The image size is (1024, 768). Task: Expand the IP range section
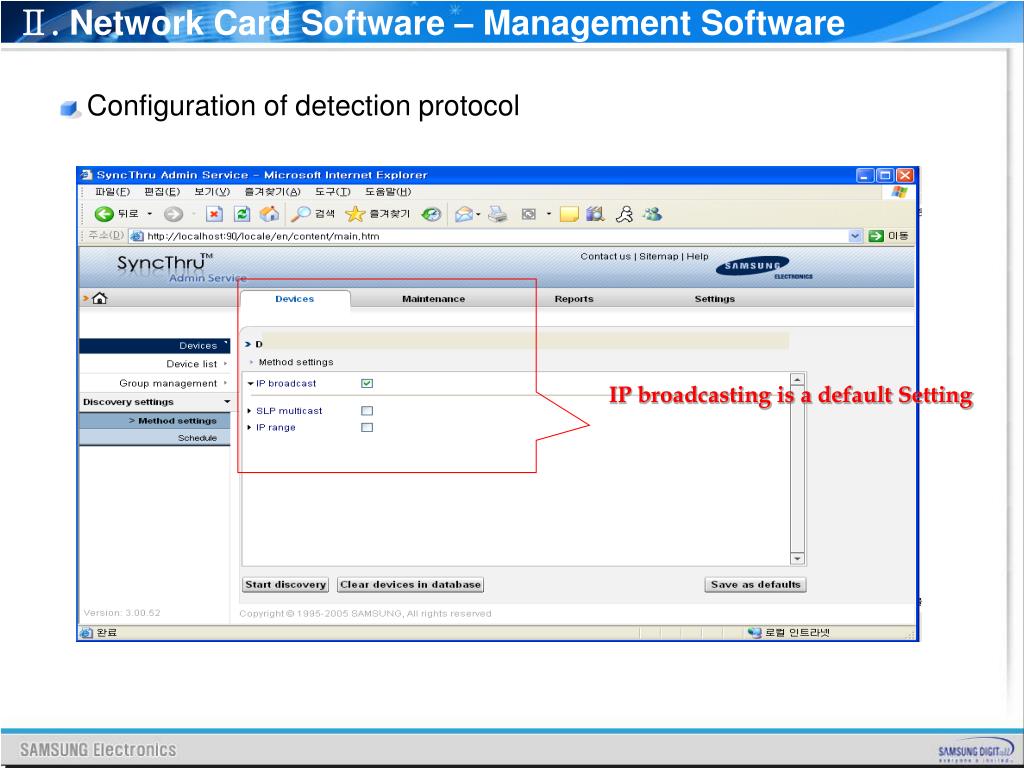click(249, 427)
